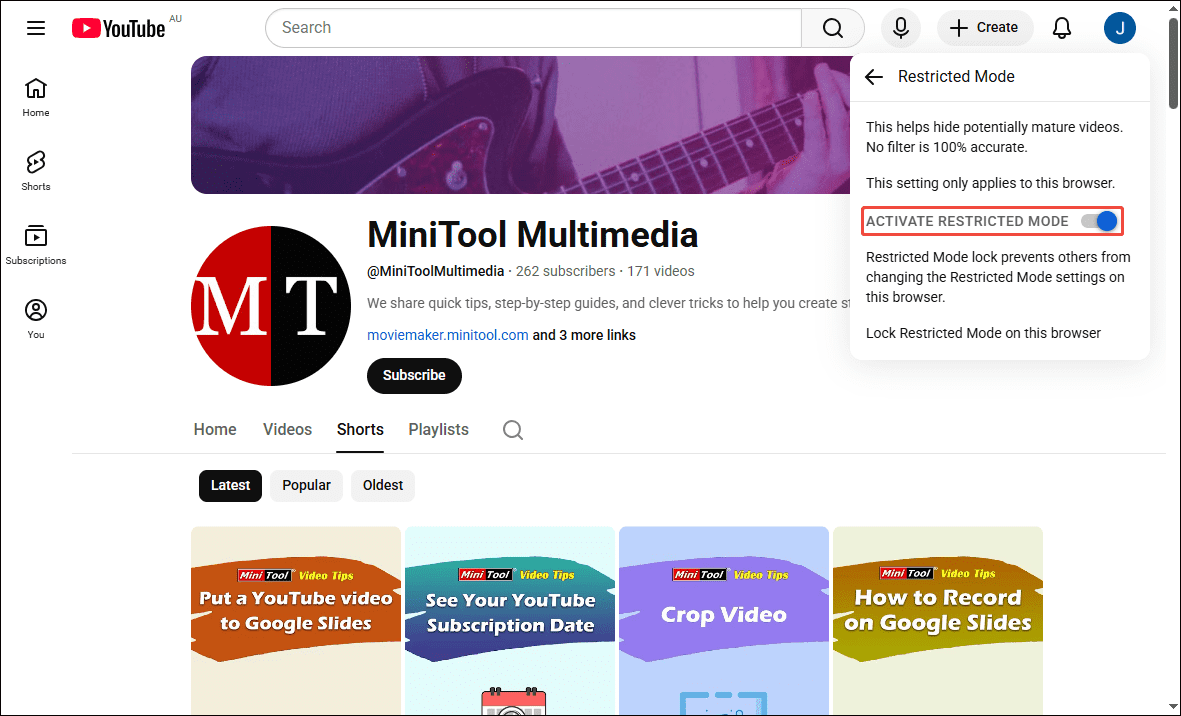Viewport: 1181px width, 716px height.
Task: Go to Home in the sidebar
Action: tap(35, 97)
